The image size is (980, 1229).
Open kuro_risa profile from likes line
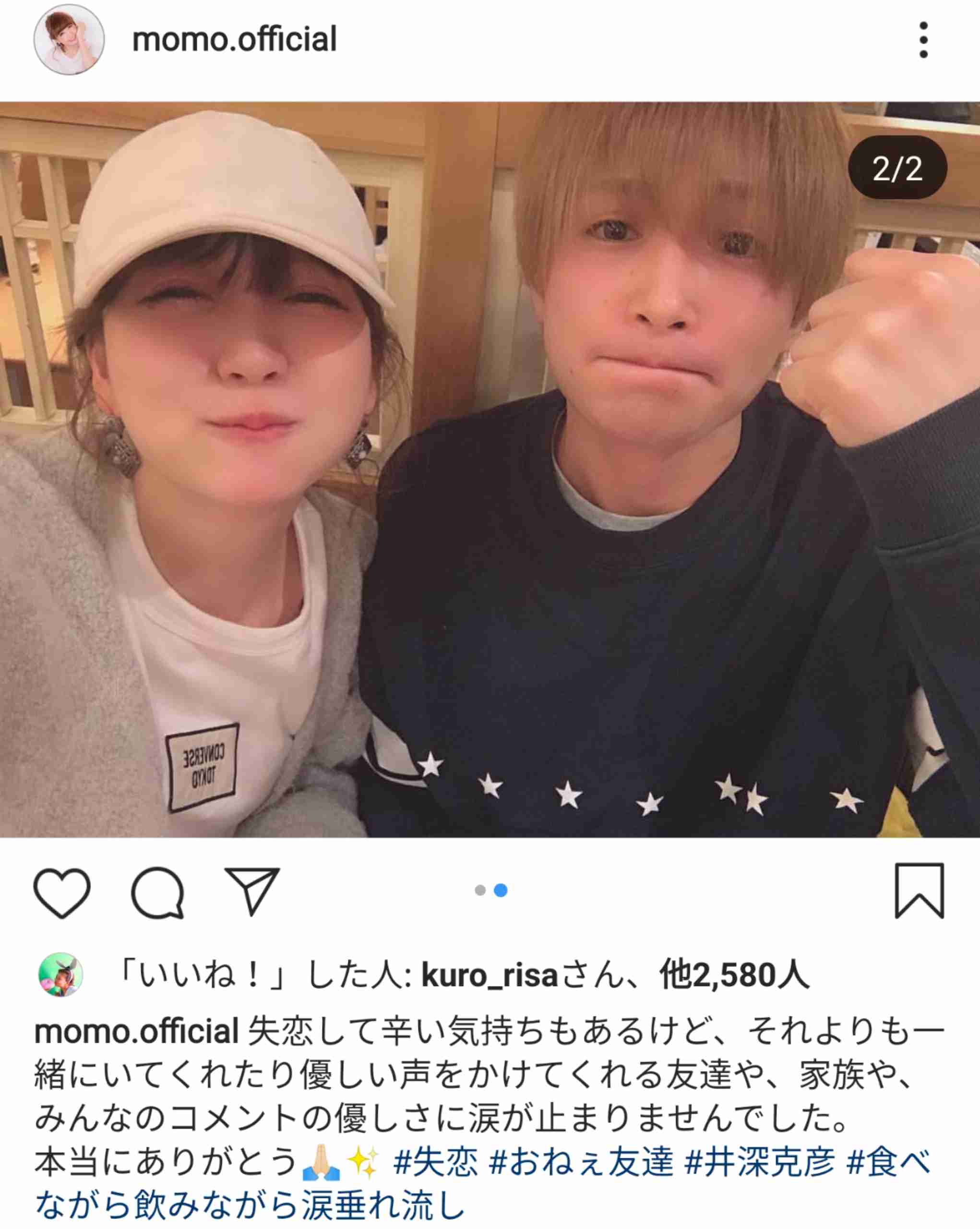click(490, 976)
